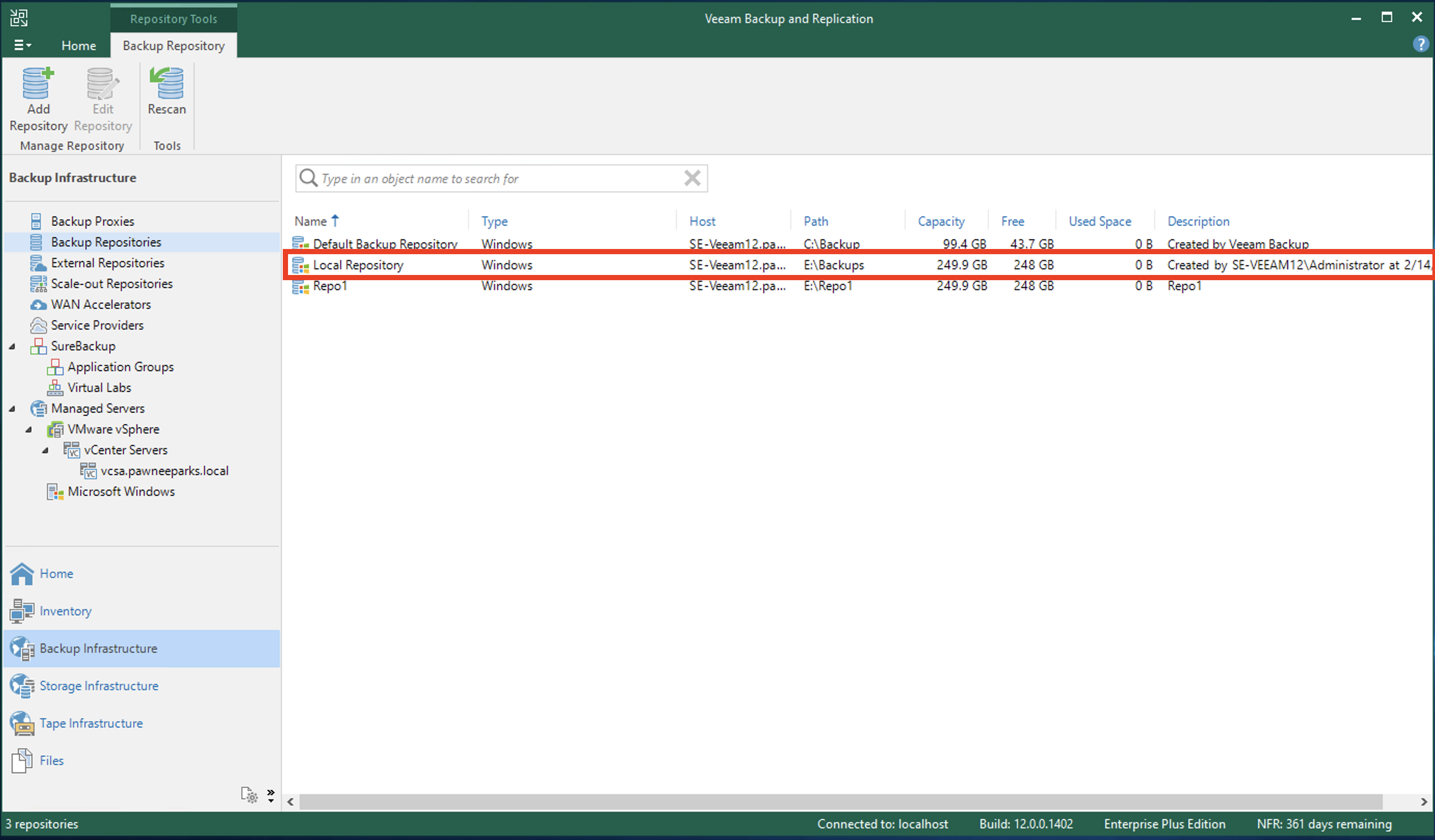
Task: Sort by the Free column header
Action: click(x=1012, y=221)
